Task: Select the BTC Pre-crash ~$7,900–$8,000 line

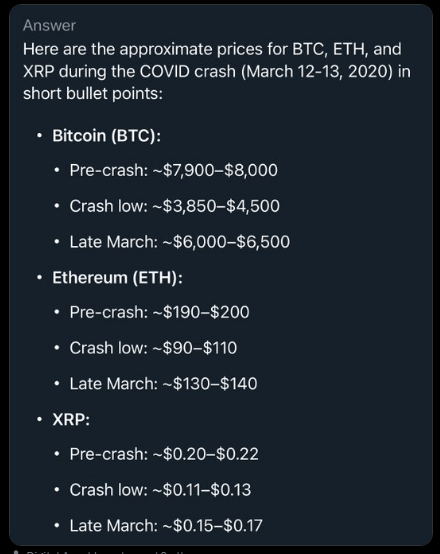Action: coord(174,170)
